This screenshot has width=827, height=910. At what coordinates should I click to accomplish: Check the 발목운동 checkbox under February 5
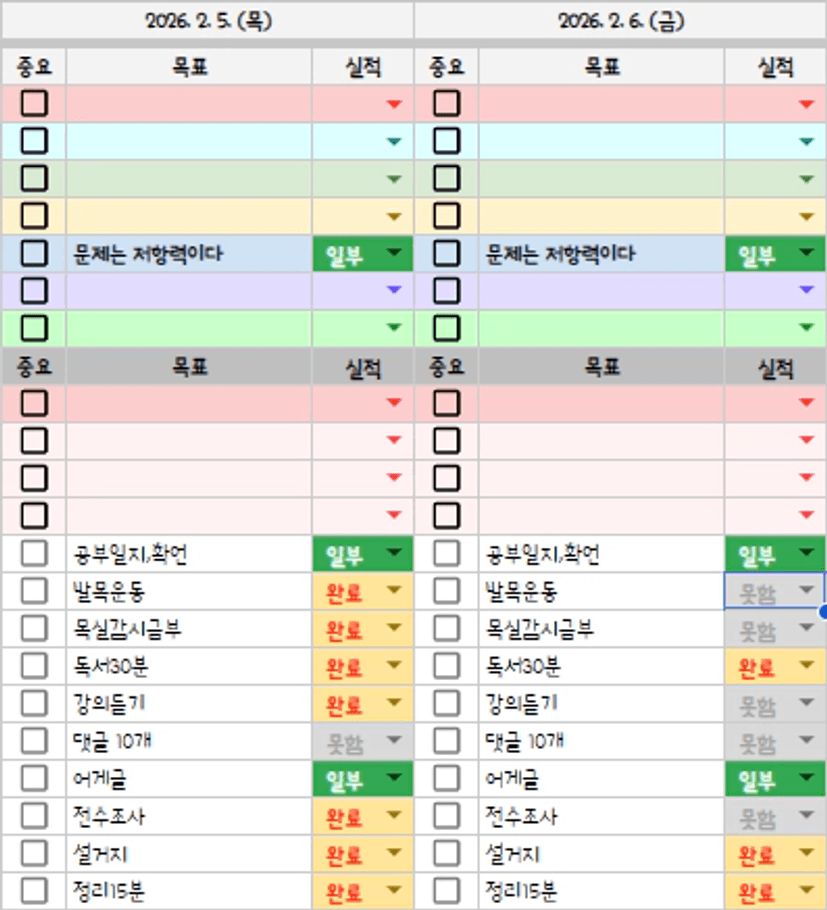coord(34,591)
